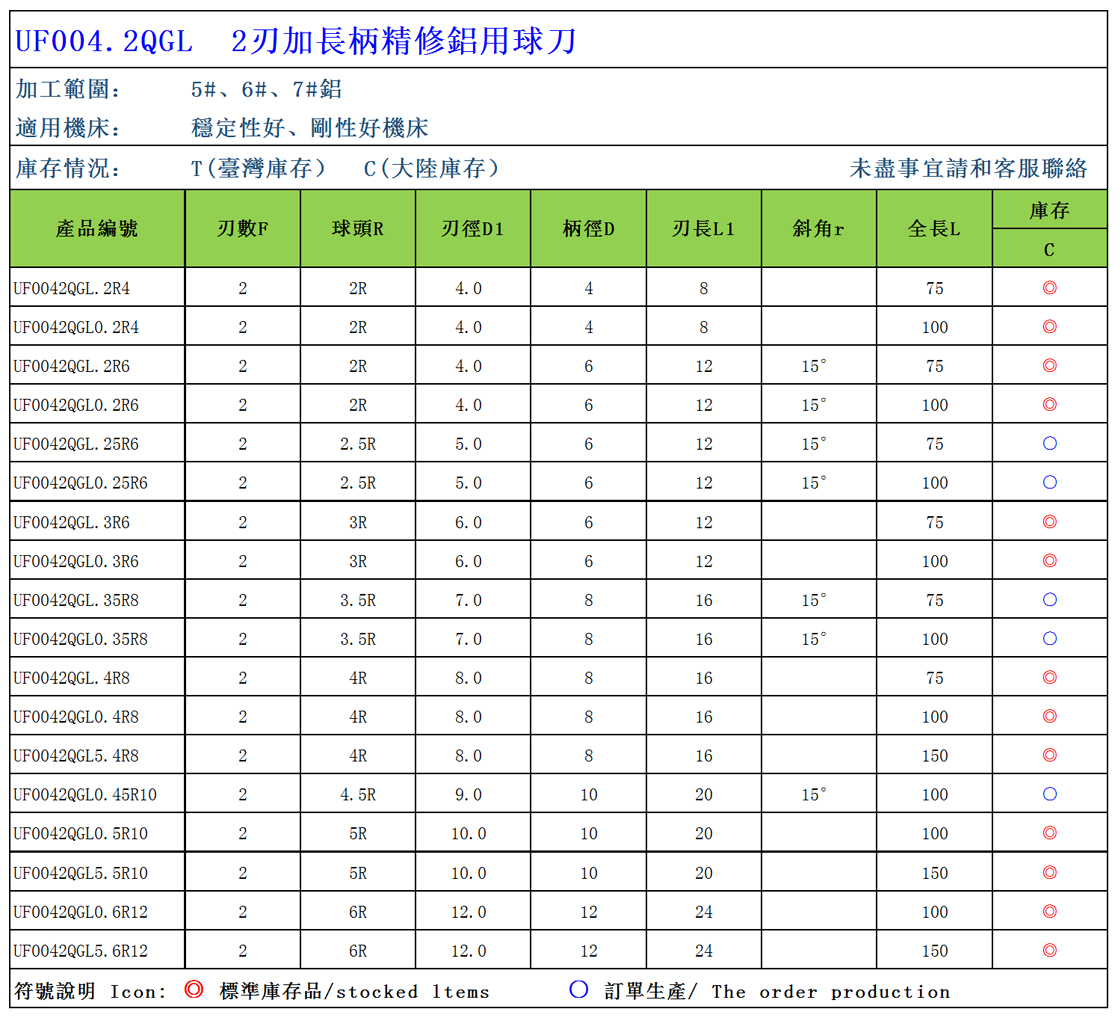Click the 球頭R column header
This screenshot has width=1120, height=1017.
click(358, 229)
